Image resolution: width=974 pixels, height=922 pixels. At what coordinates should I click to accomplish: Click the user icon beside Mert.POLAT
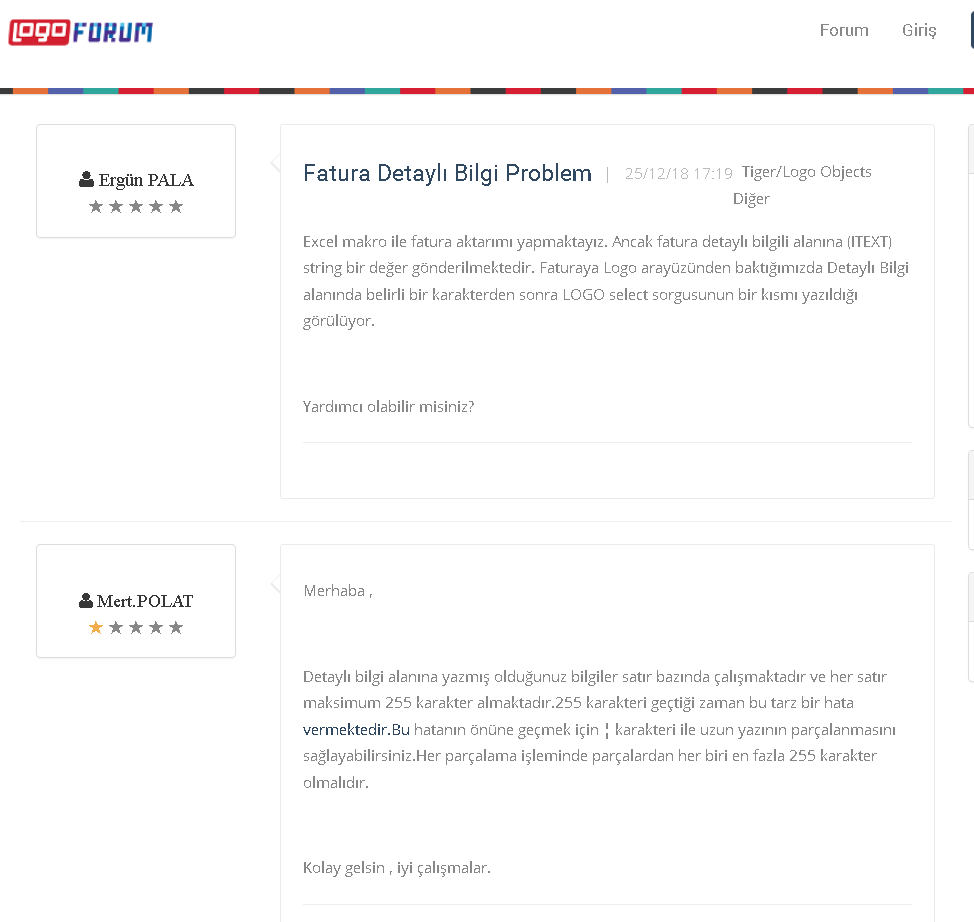coord(86,602)
